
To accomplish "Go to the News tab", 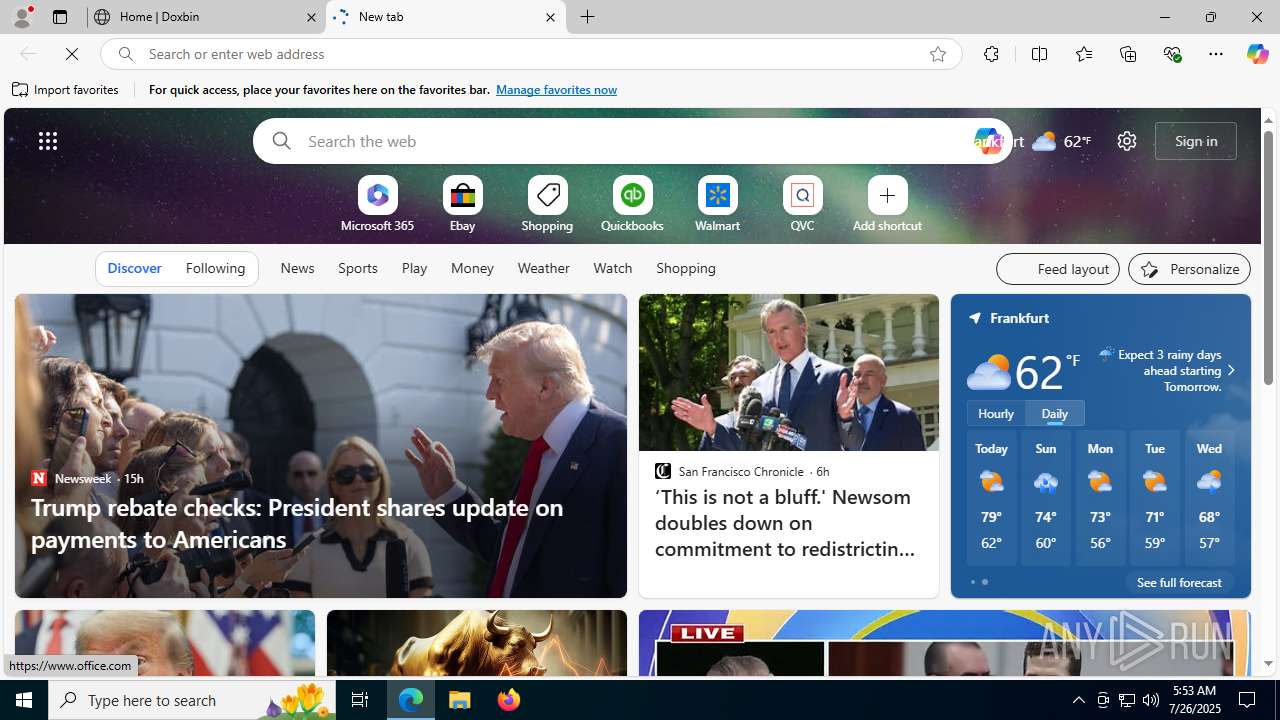I will point(297,268).
